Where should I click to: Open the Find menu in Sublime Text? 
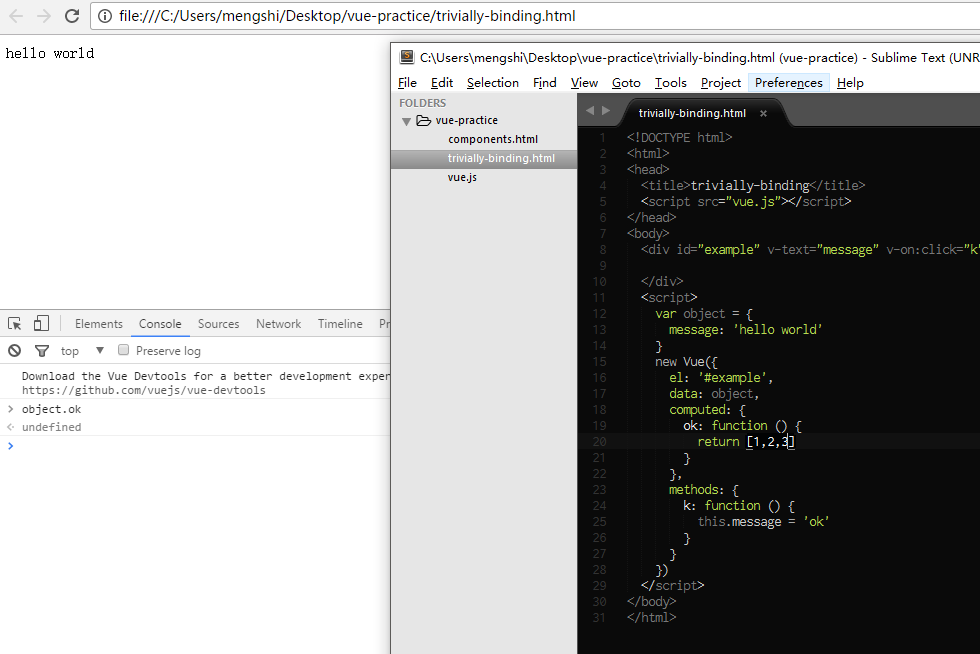[x=544, y=83]
